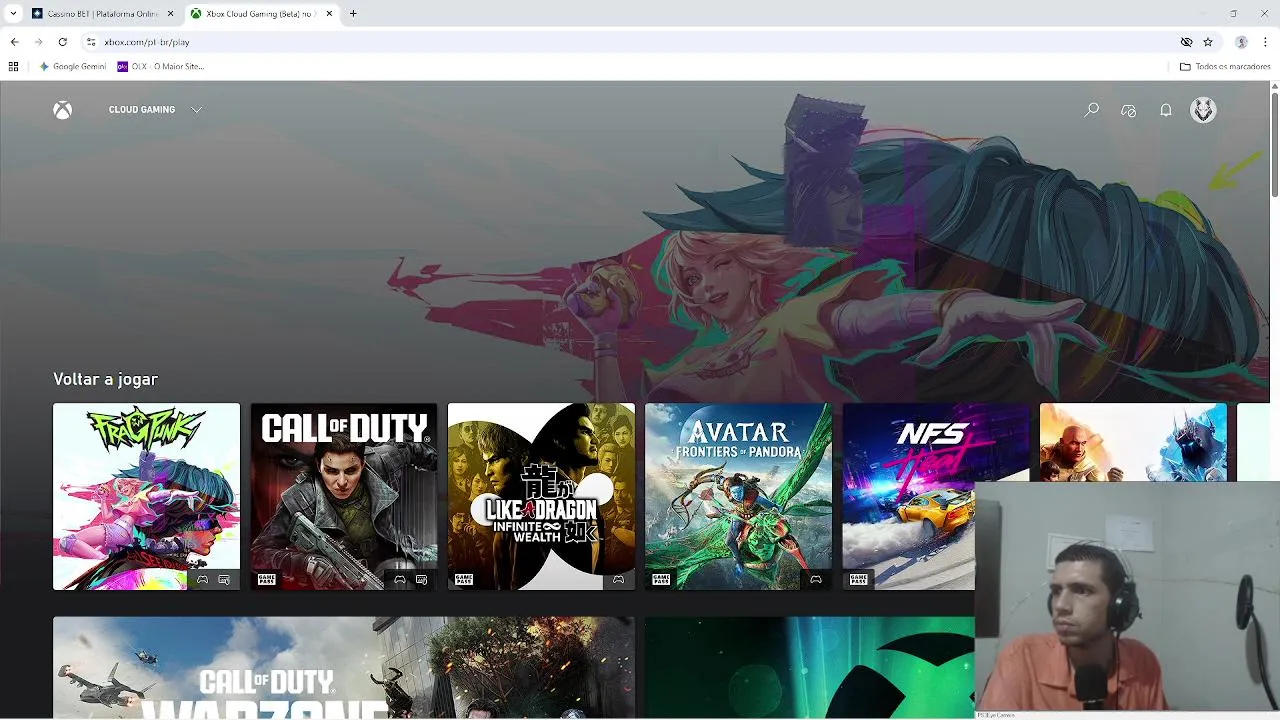Click the site information icon in address bar
The width and height of the screenshot is (1280, 720).
point(91,42)
